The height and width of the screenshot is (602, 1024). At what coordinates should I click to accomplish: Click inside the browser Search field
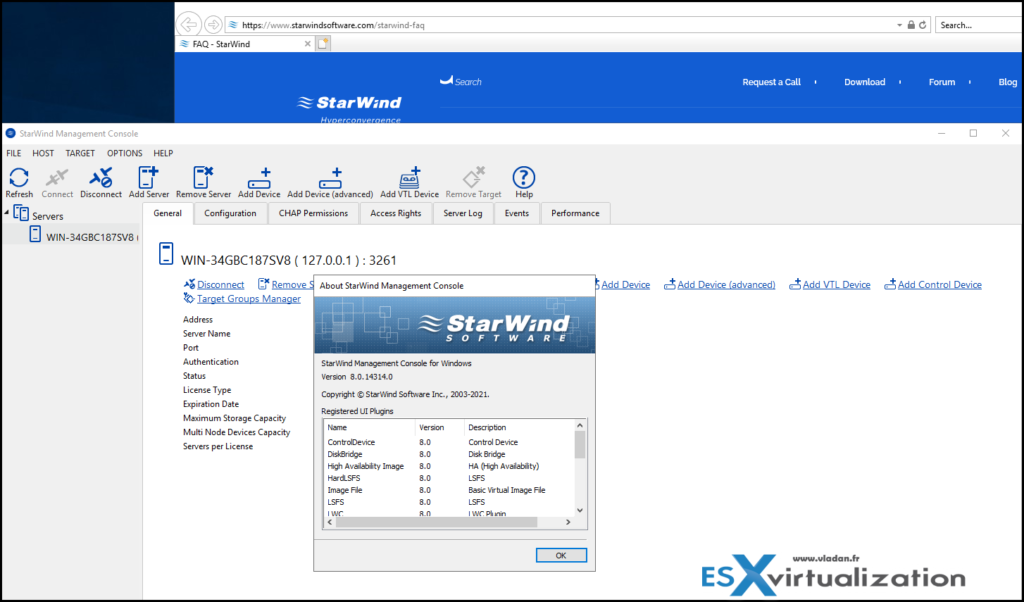click(977, 23)
